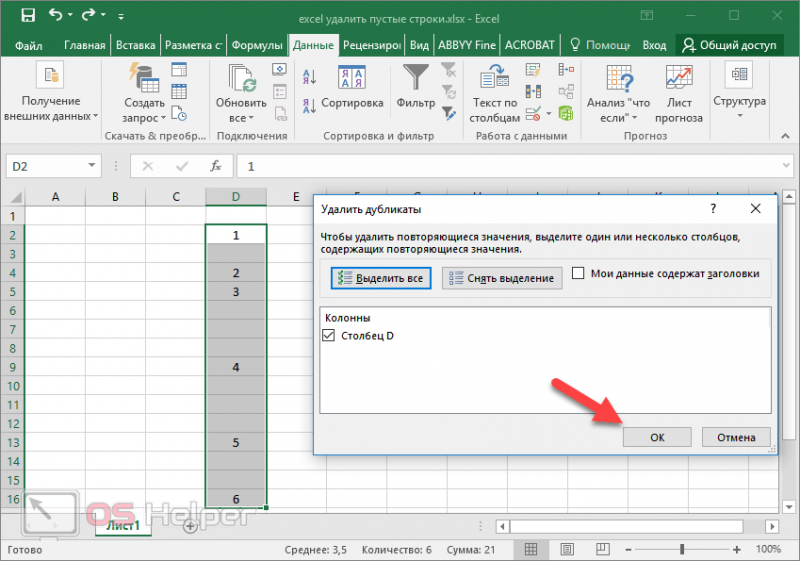The height and width of the screenshot is (561, 800).
Task: Click Text to Columns (Текст по столбцам) icon
Action: pos(494,78)
